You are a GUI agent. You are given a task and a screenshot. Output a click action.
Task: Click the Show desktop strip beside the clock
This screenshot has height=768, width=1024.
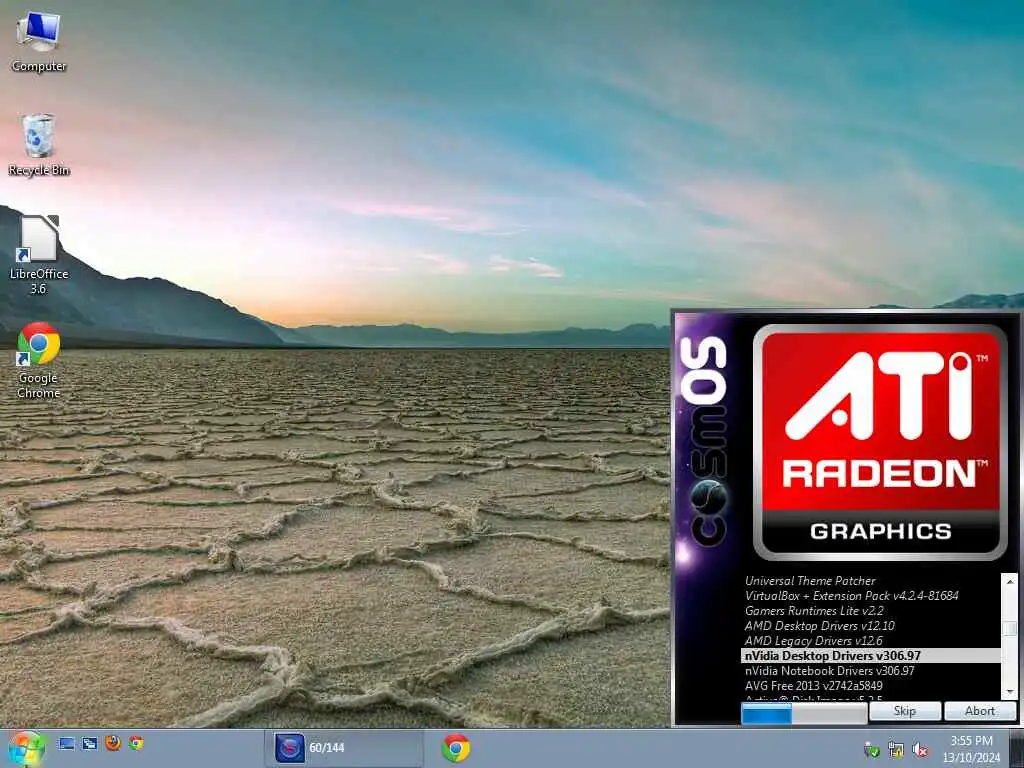click(1016, 748)
